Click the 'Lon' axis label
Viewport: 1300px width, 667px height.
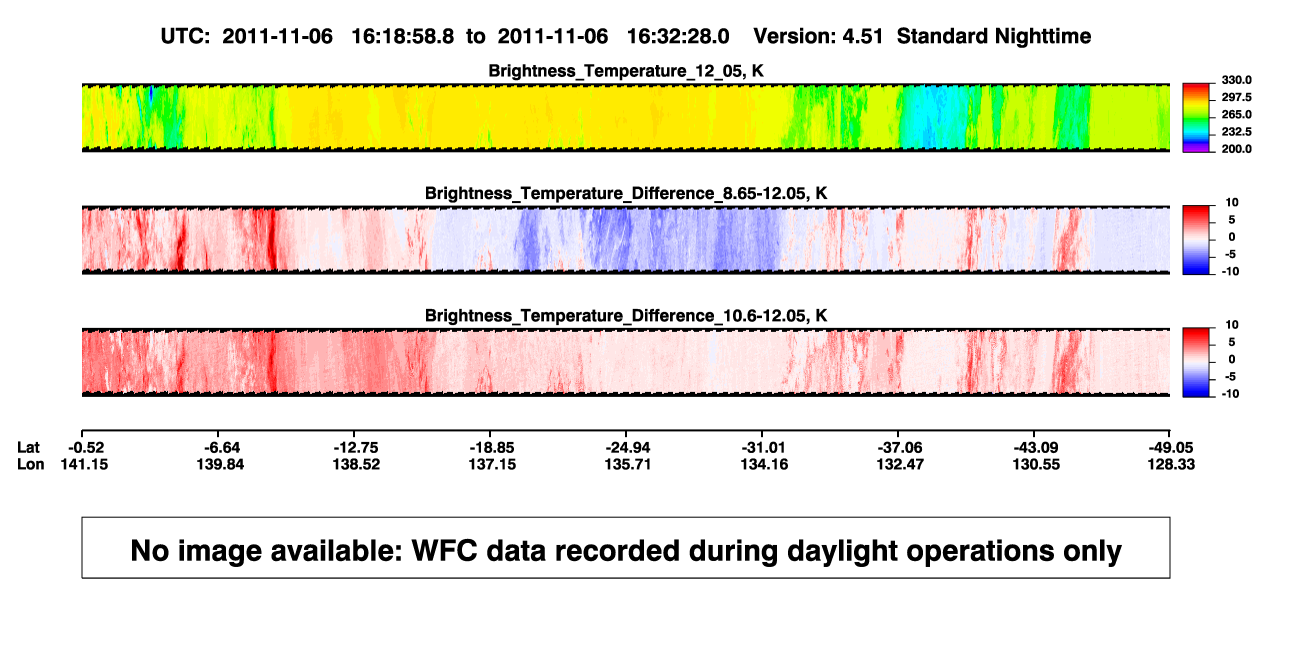30,465
